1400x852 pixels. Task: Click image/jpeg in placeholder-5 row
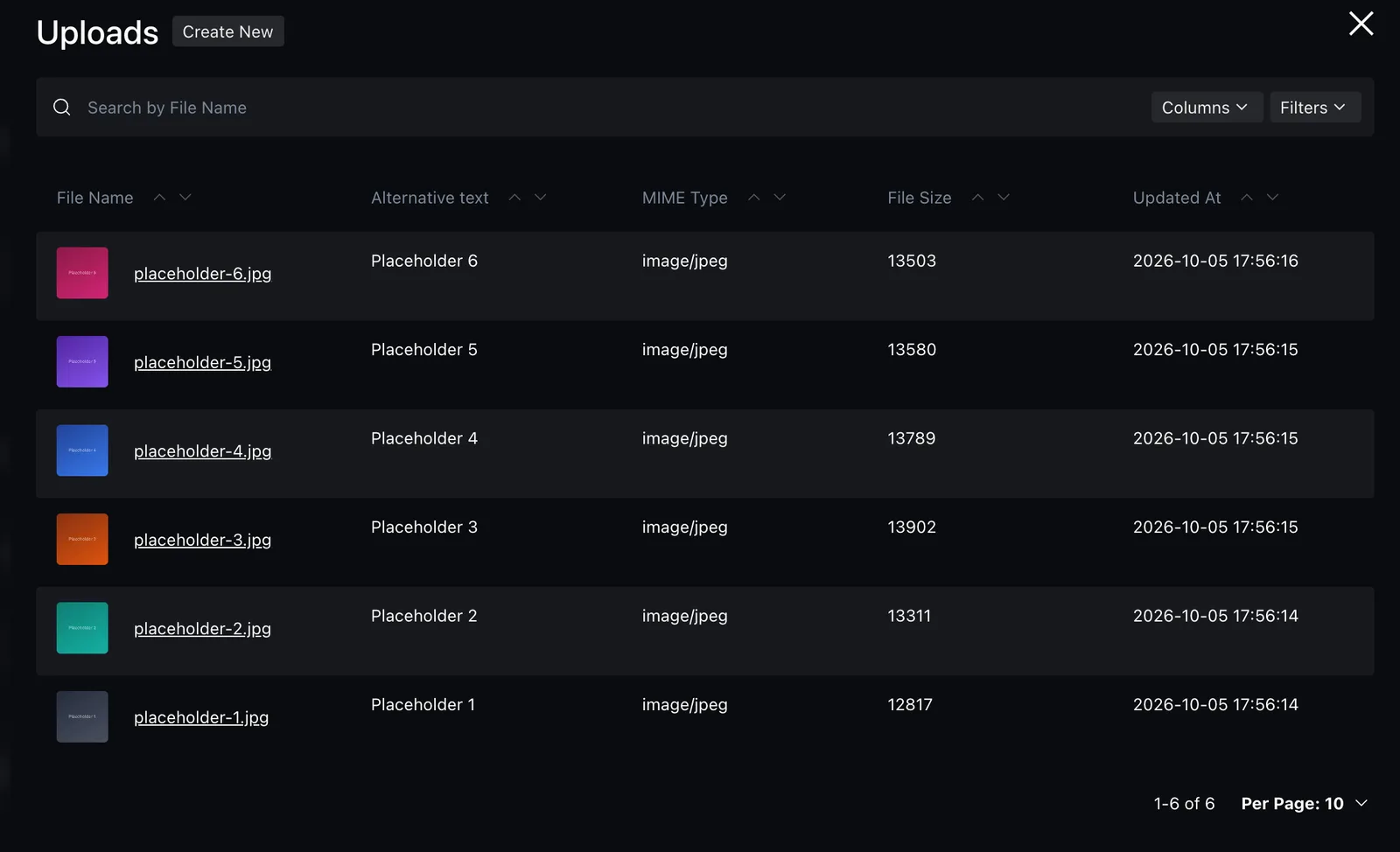click(685, 350)
